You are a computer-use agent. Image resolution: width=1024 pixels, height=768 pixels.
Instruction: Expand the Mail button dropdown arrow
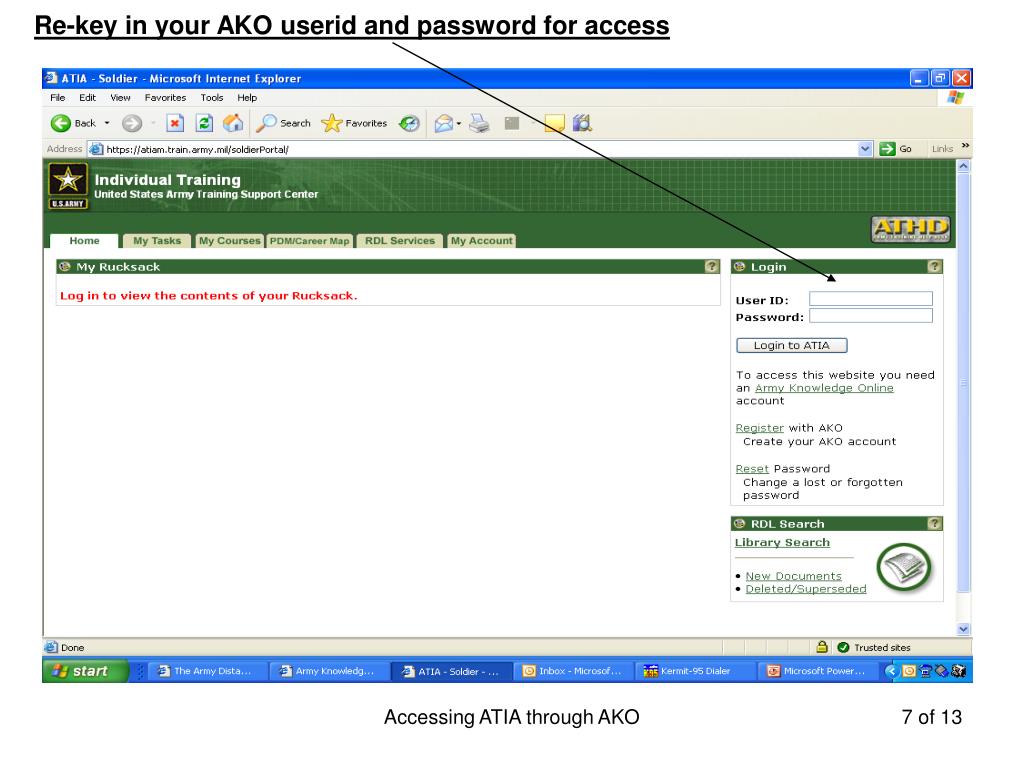tap(459, 123)
